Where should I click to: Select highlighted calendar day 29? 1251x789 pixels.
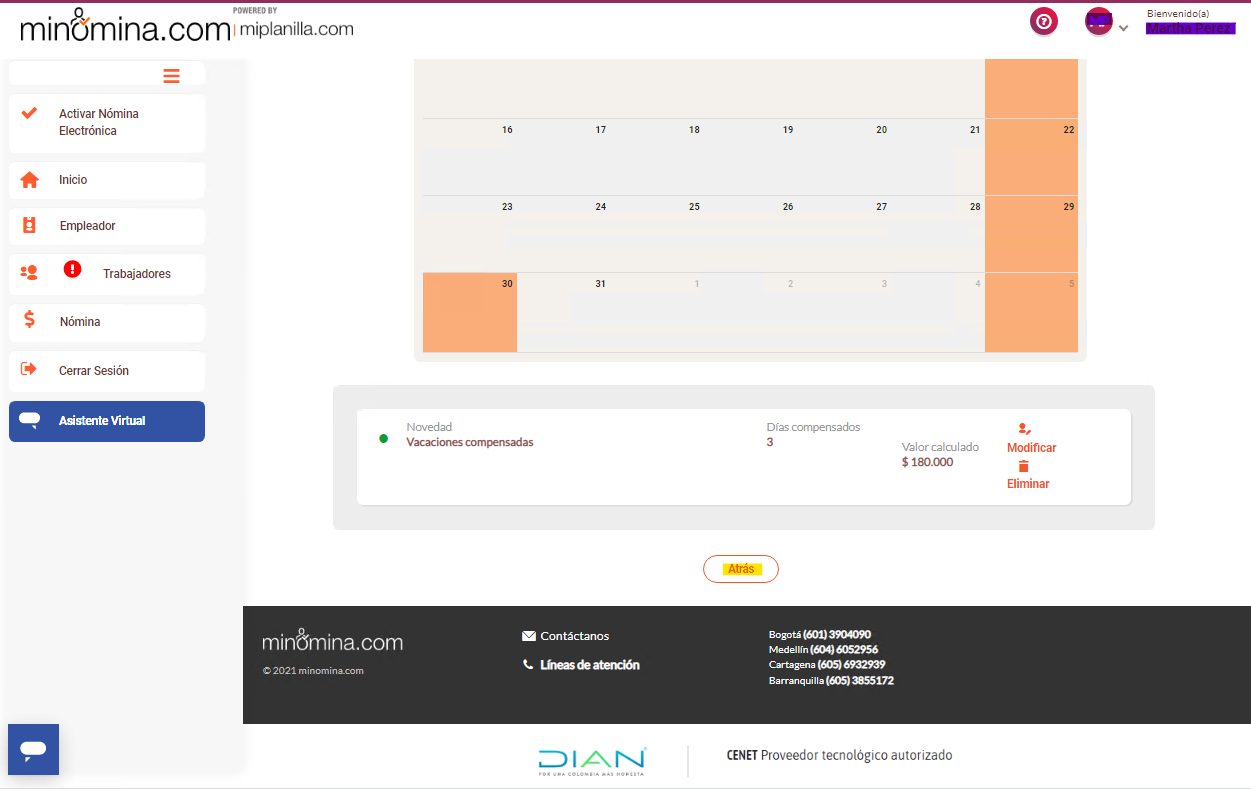pyautogui.click(x=1031, y=234)
